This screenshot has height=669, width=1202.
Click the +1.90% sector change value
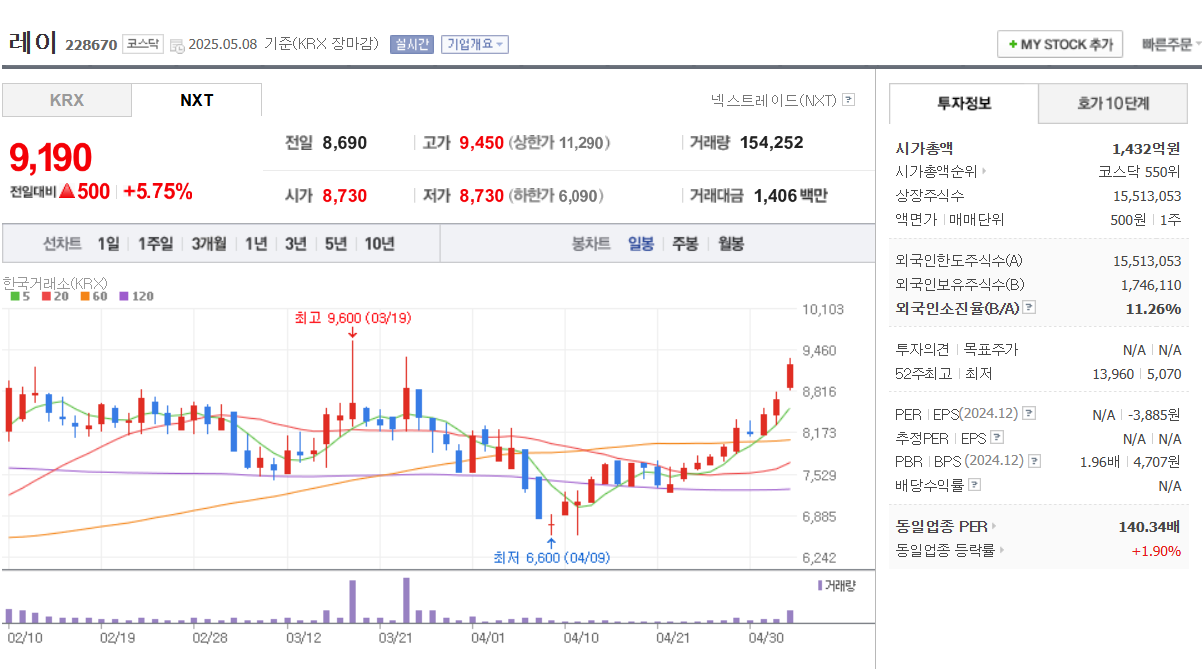coord(1156,550)
